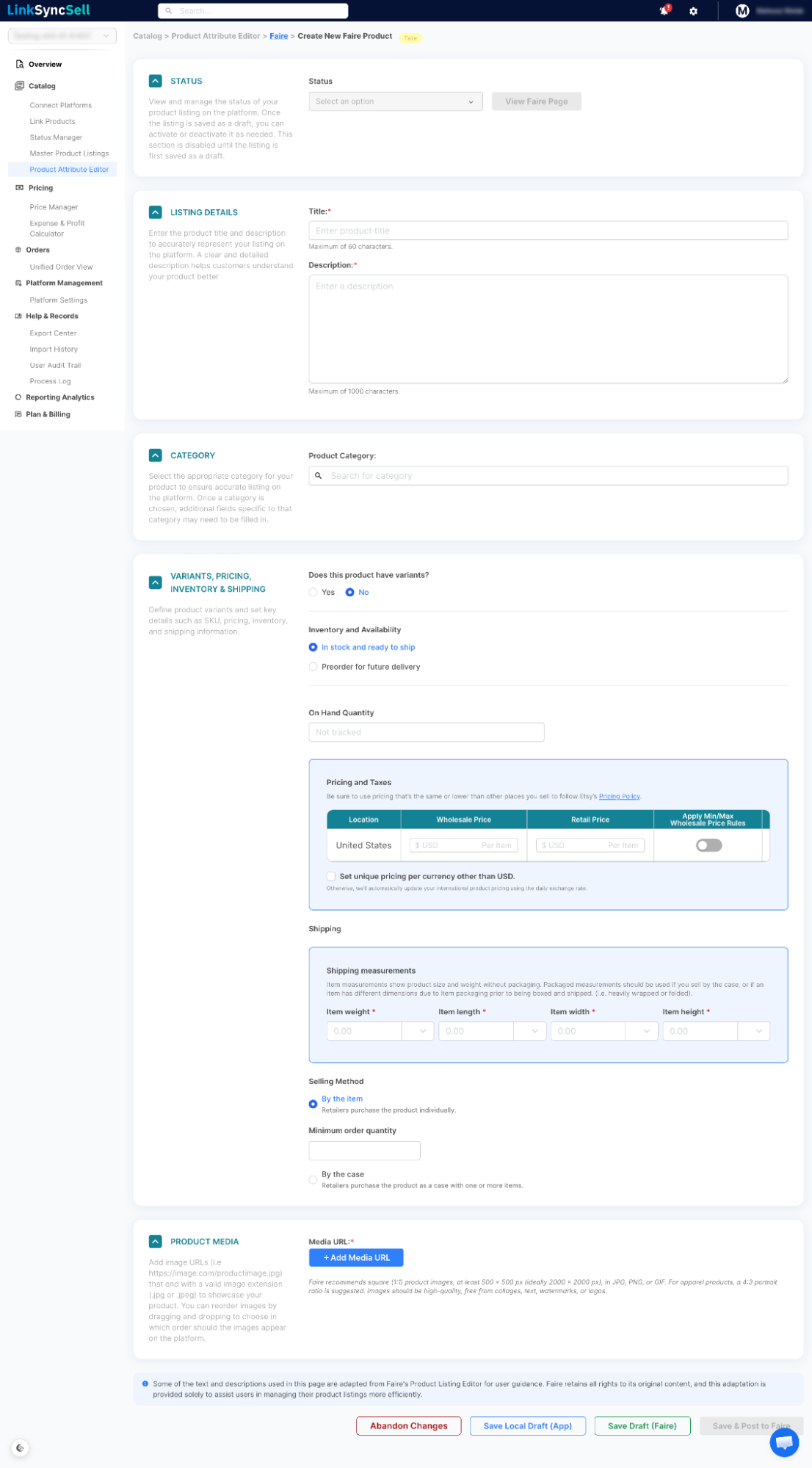
Task: Open Faire breadcrumb link
Action: tap(279, 36)
